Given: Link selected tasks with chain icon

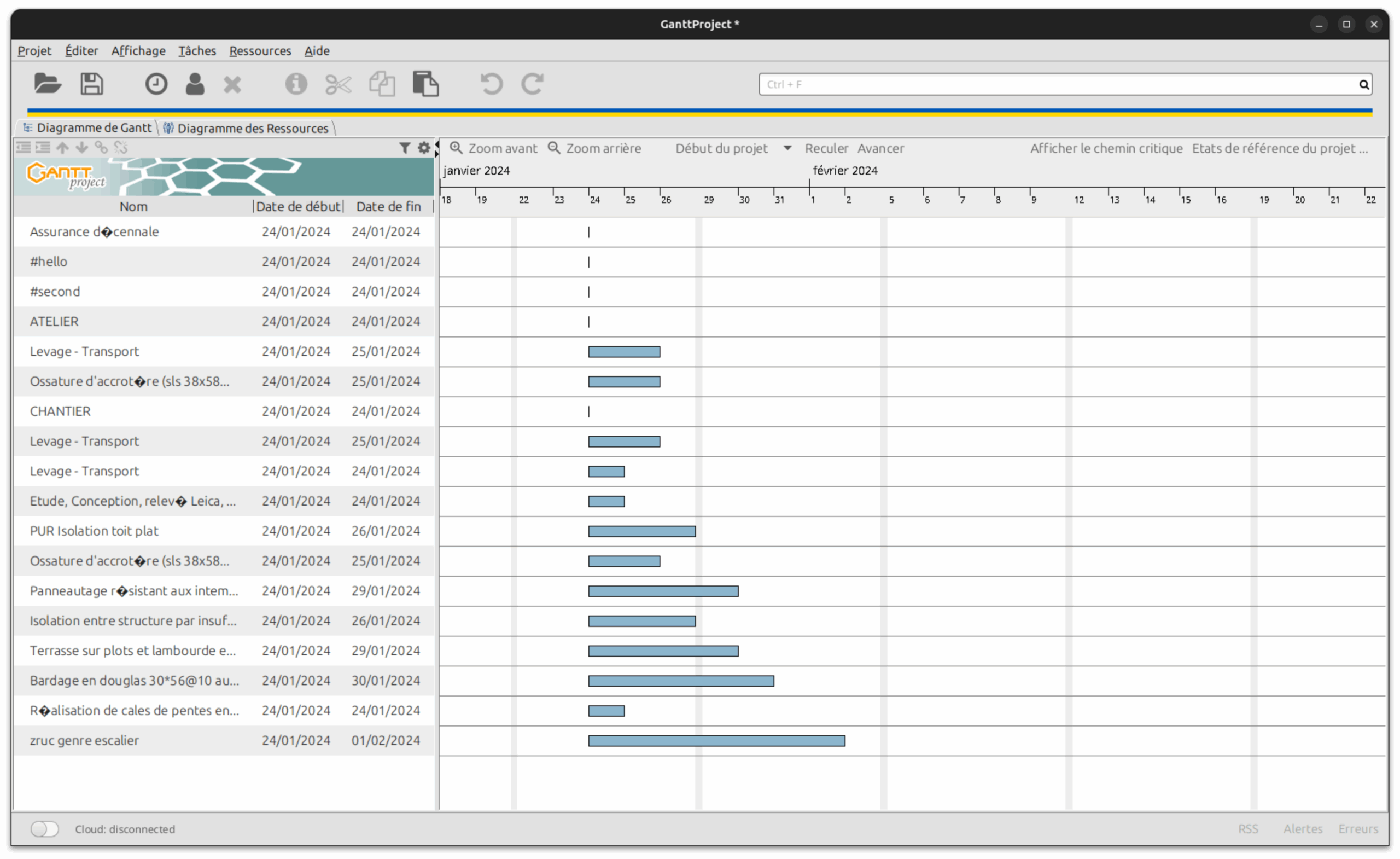Looking at the screenshot, I should pyautogui.click(x=101, y=147).
